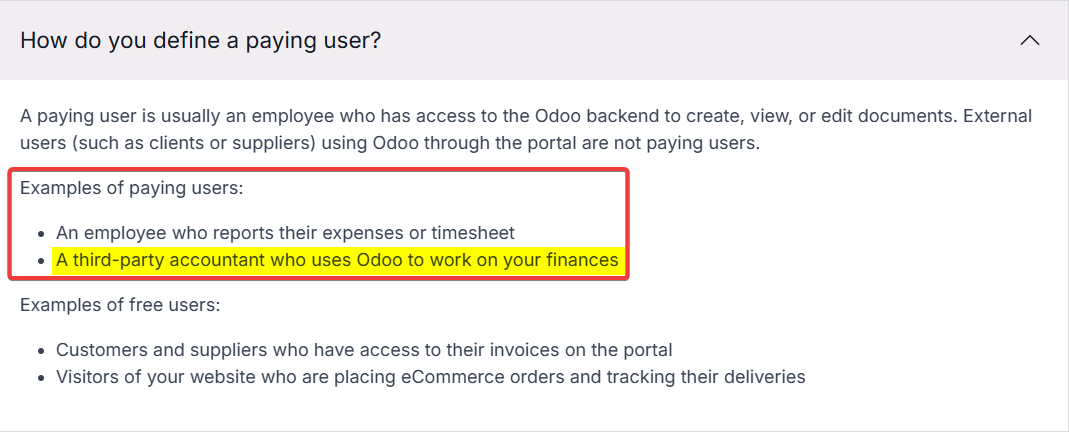Click the word "finances" in the highlighted text
Image resolution: width=1069 pixels, height=432 pixels.
click(582, 260)
